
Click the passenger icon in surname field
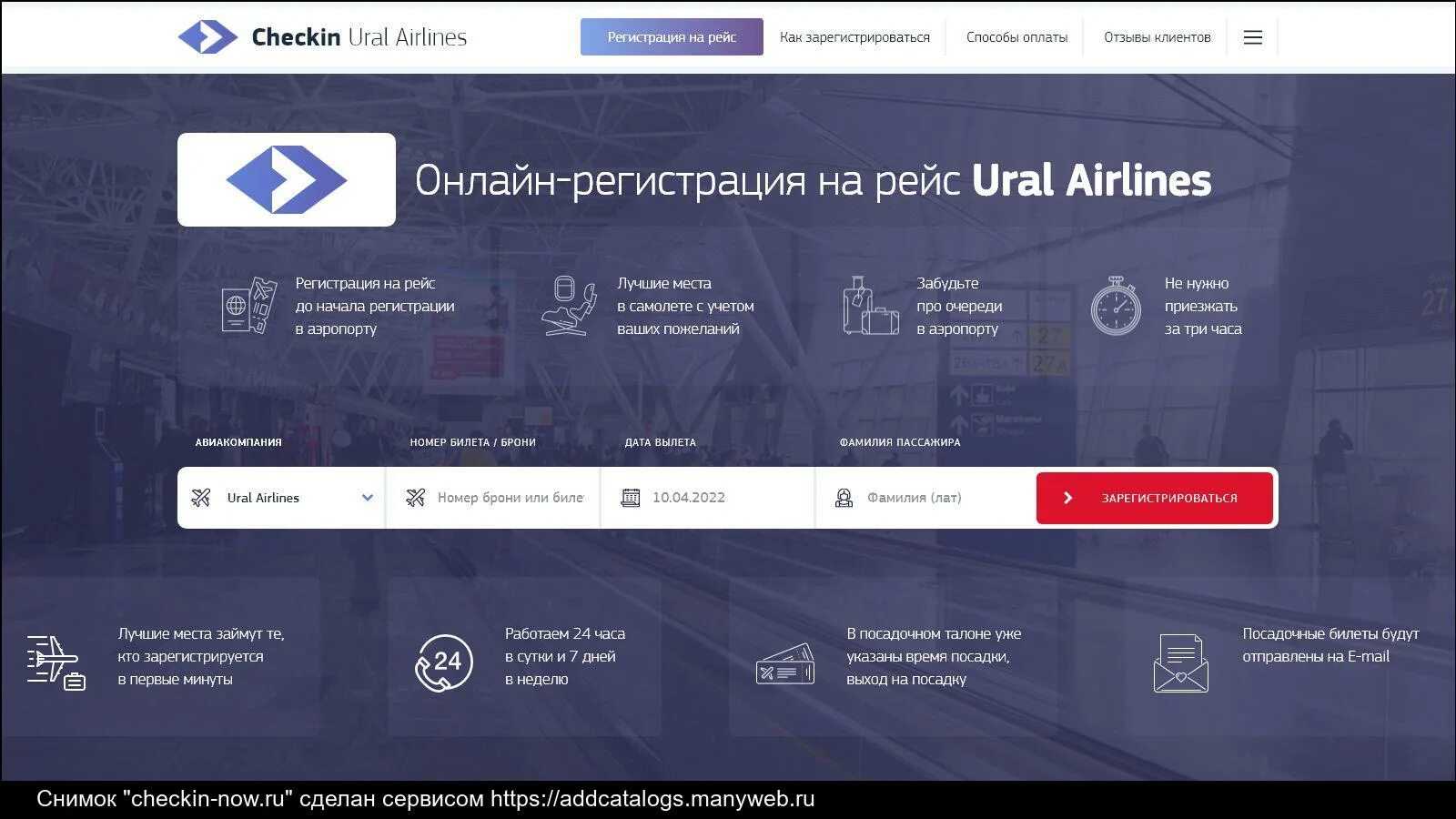pos(844,498)
